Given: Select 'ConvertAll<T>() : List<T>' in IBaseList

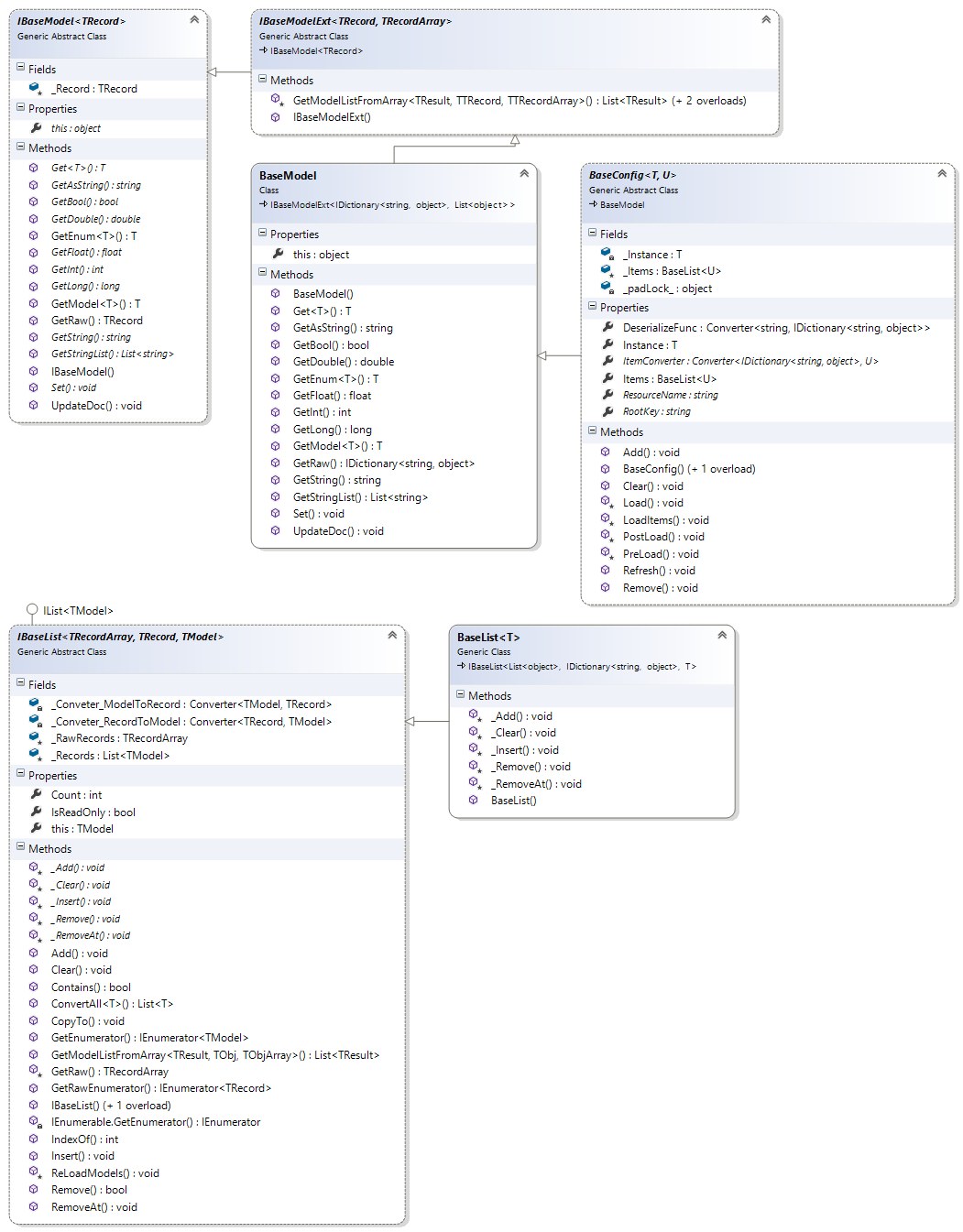Looking at the screenshot, I should click(x=112, y=1004).
